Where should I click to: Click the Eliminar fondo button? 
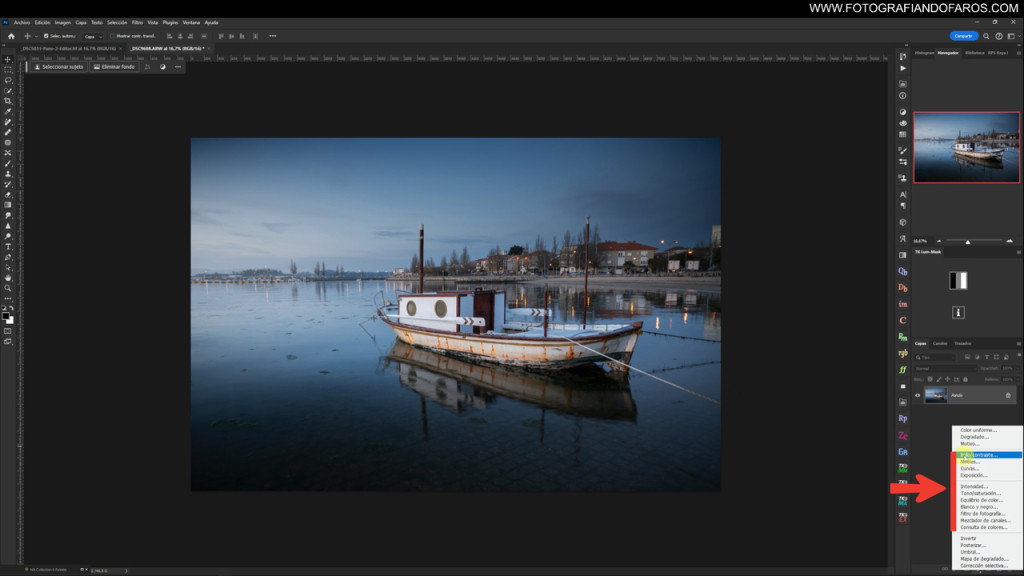pos(113,67)
